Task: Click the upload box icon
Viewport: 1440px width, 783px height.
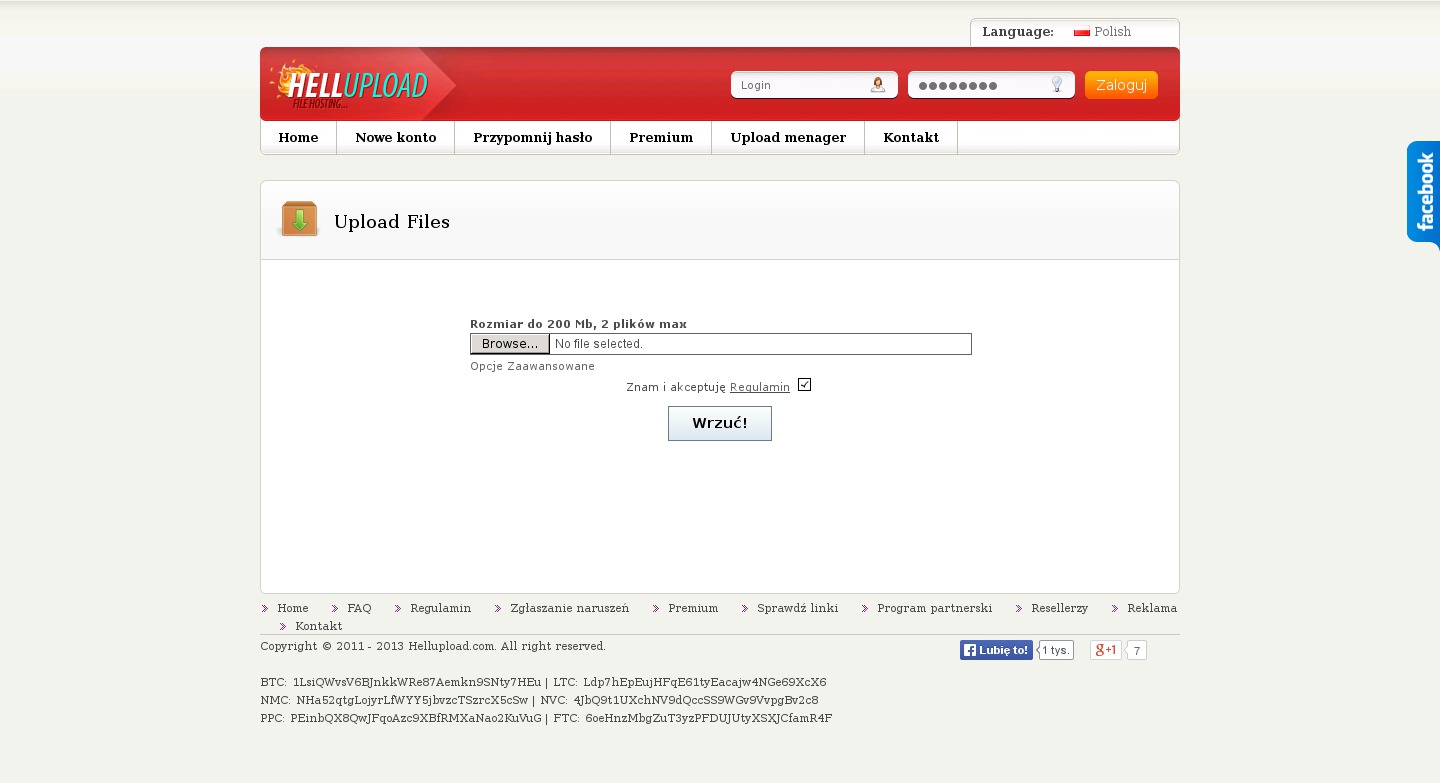Action: pos(299,219)
